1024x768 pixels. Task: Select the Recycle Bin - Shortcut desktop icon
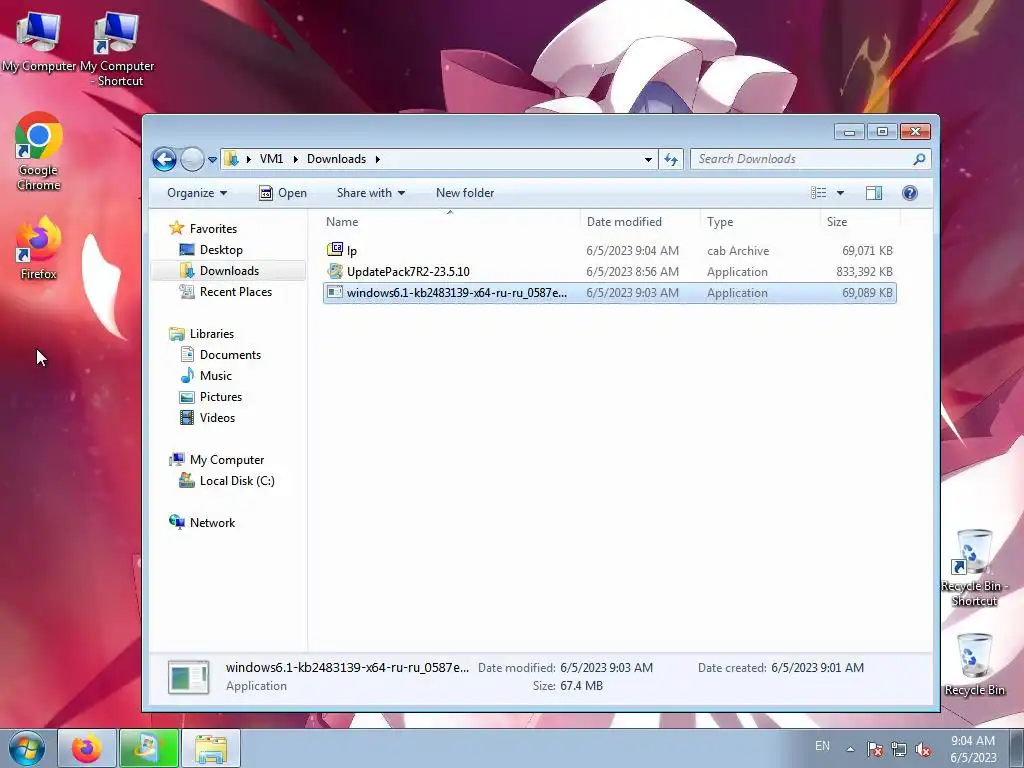tap(974, 567)
